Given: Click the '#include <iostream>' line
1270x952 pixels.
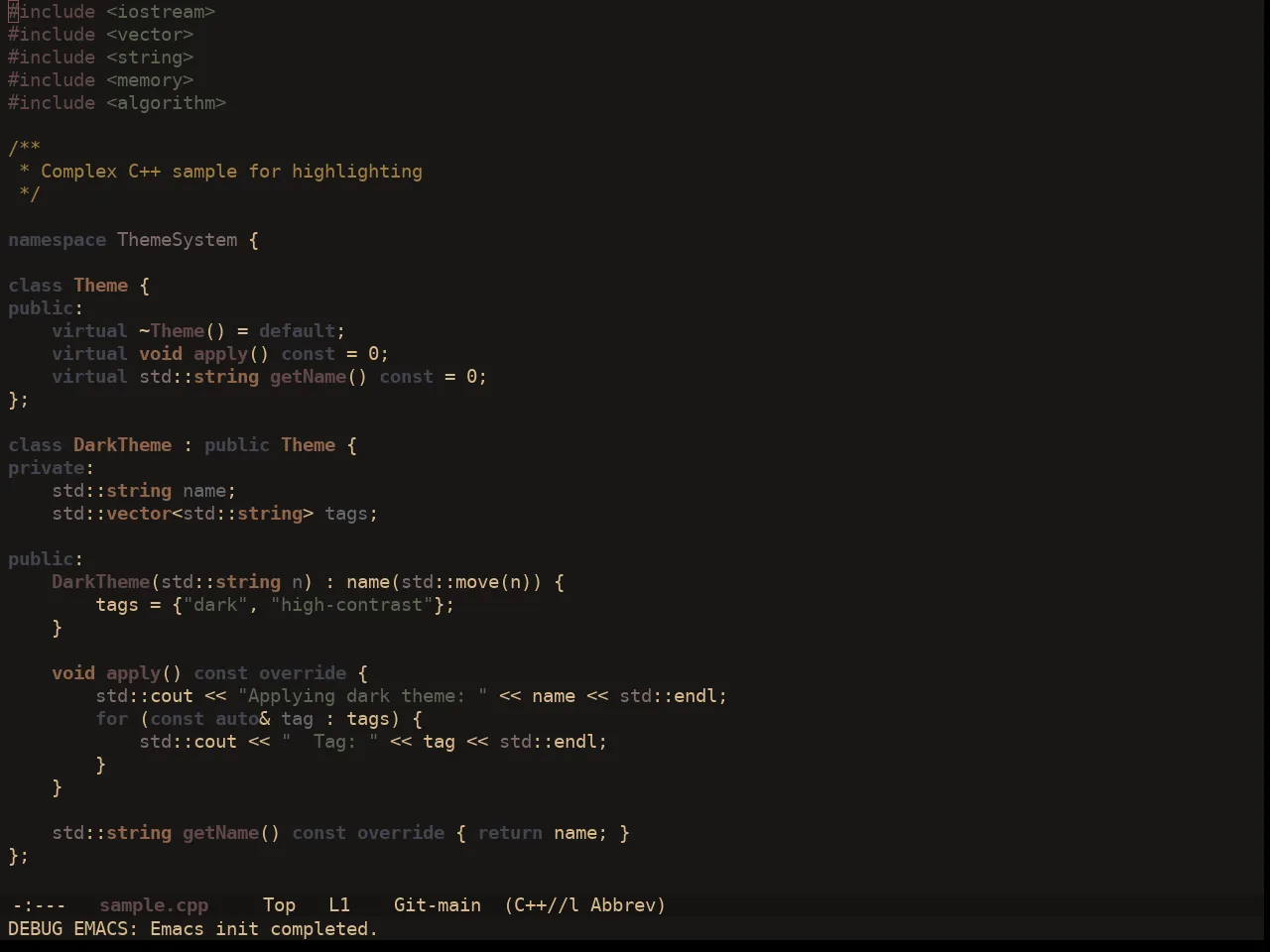Looking at the screenshot, I should pyautogui.click(x=112, y=12).
